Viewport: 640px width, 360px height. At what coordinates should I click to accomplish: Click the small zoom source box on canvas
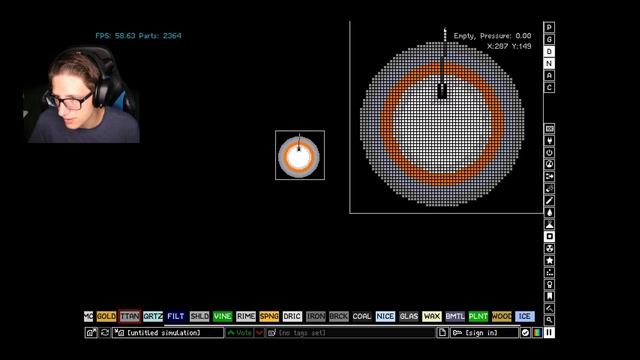coord(300,155)
